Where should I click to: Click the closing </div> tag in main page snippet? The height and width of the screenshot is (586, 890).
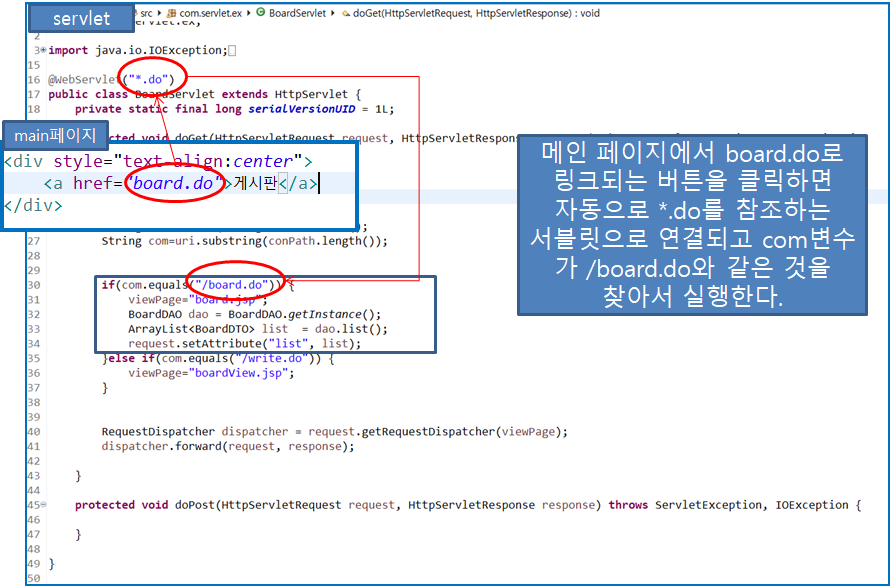tap(33, 205)
